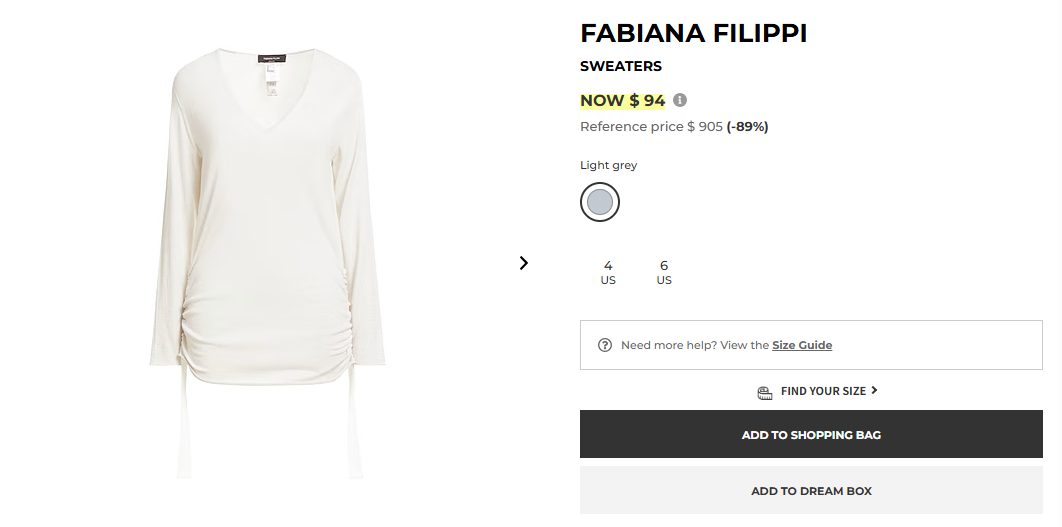Select size 4 US
The height and width of the screenshot is (527, 1062).
[608, 272]
